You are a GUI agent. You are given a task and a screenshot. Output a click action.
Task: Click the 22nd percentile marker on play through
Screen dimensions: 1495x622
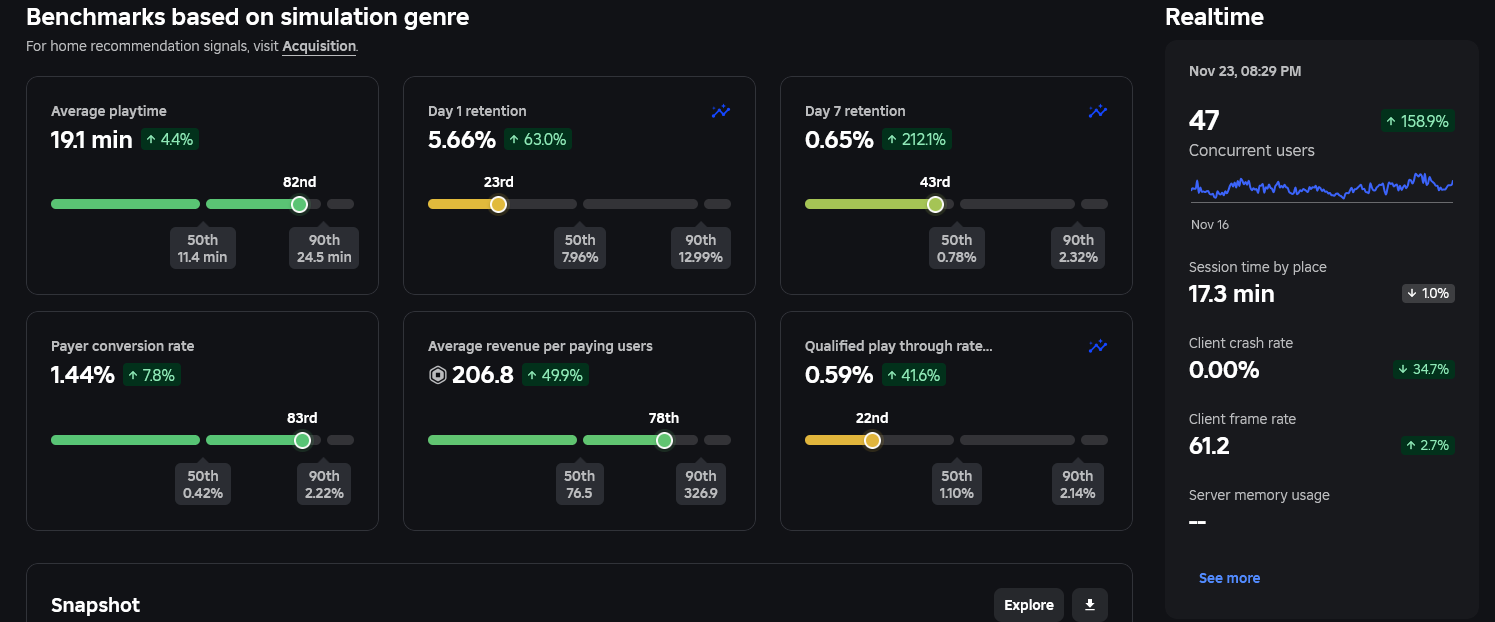[x=872, y=440]
